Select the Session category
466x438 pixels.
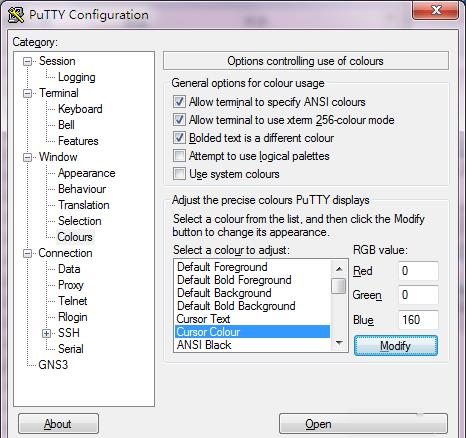(x=57, y=61)
